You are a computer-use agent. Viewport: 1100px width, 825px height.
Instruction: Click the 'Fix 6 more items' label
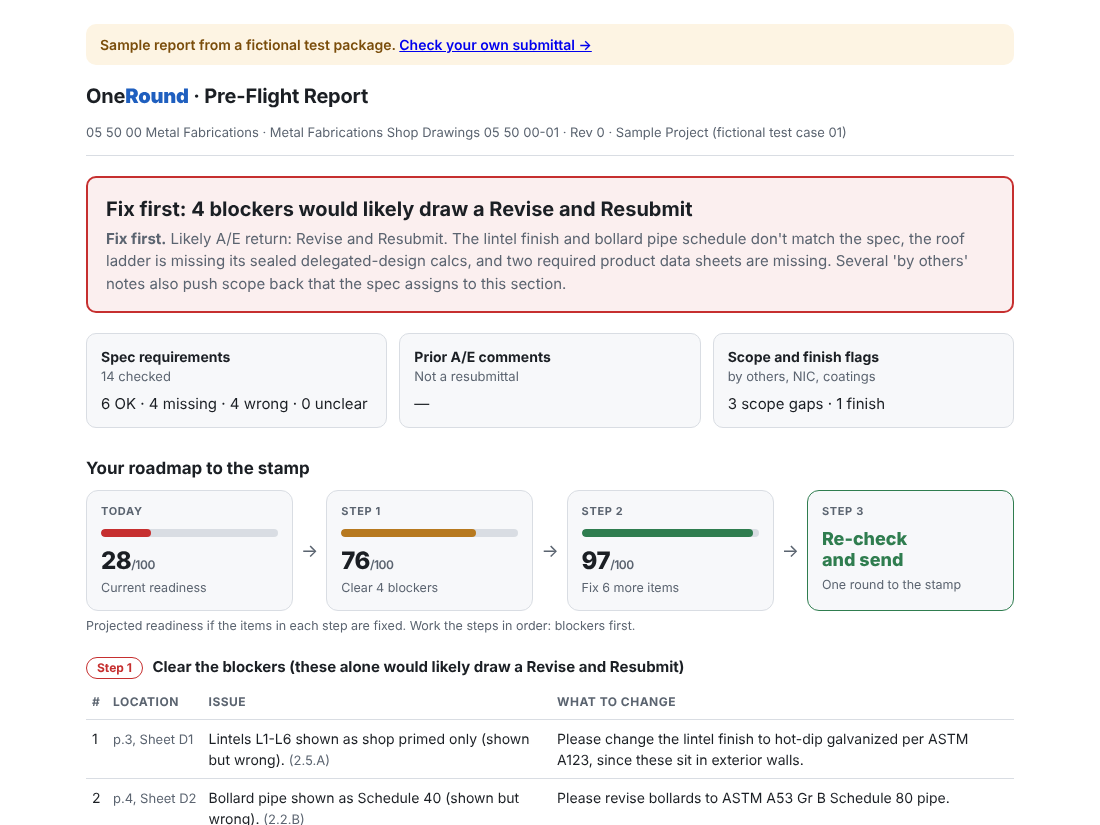pyautogui.click(x=630, y=588)
